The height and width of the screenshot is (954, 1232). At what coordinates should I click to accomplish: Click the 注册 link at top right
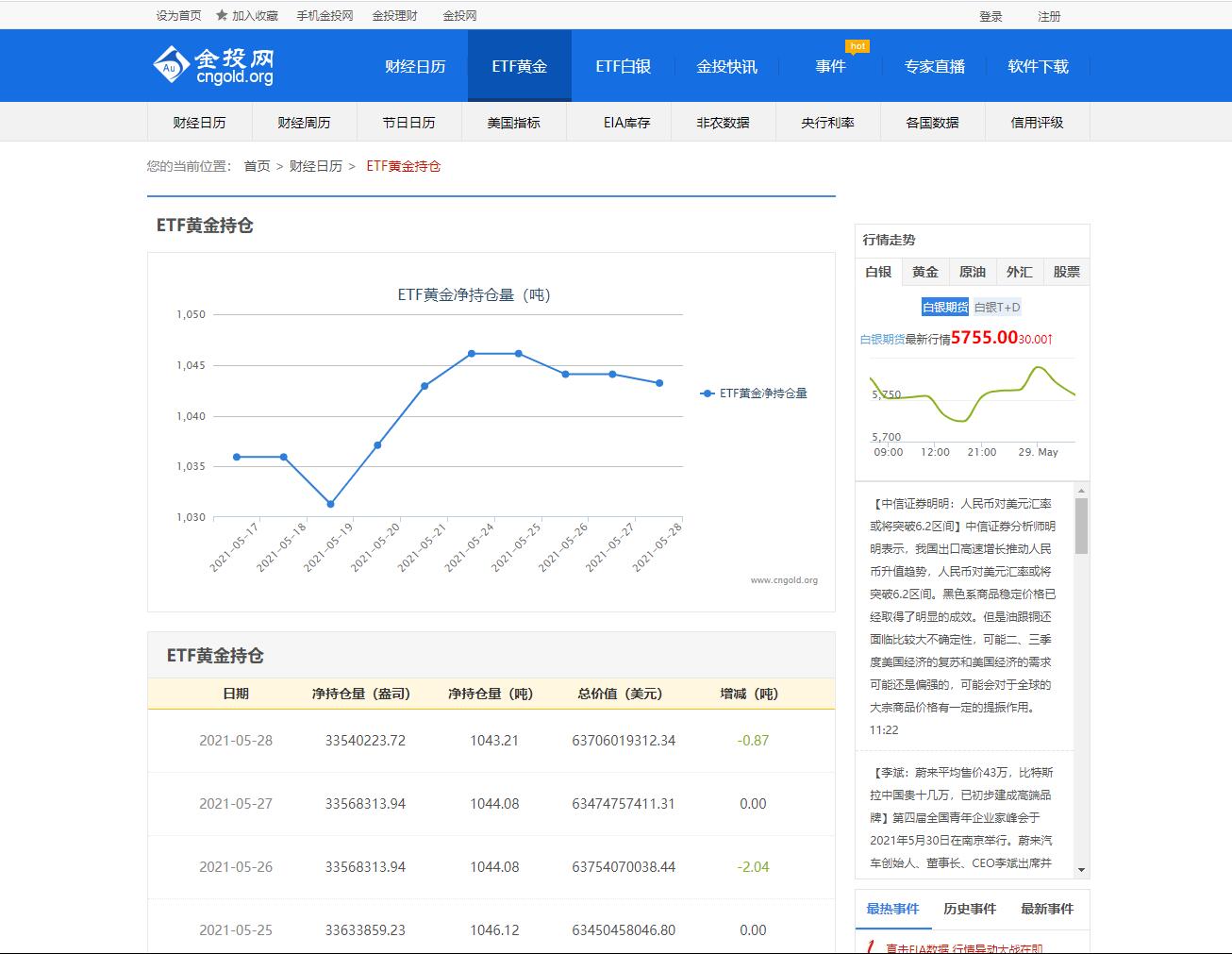(x=1048, y=14)
